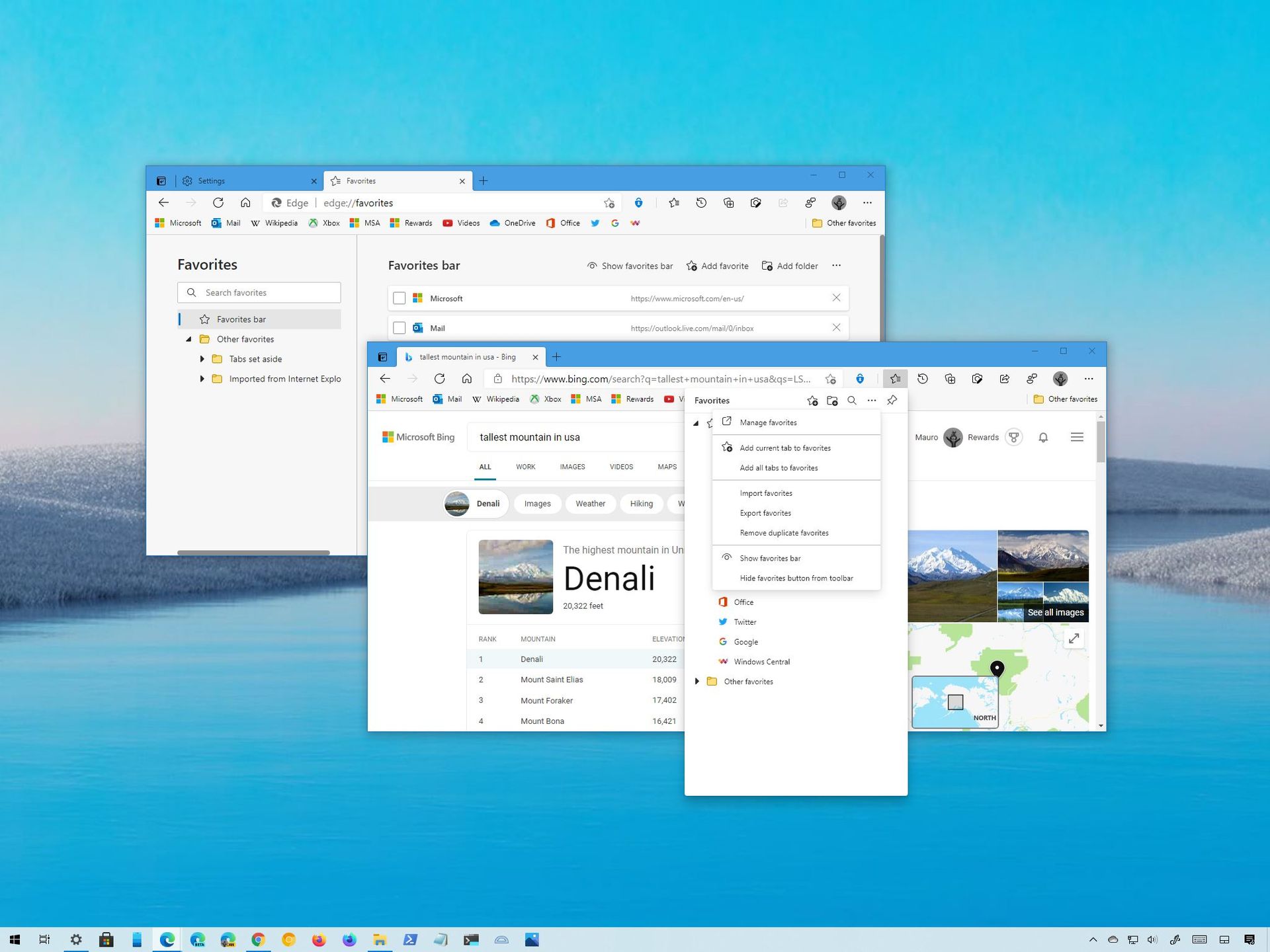Select the Web capture icon

tap(977, 378)
